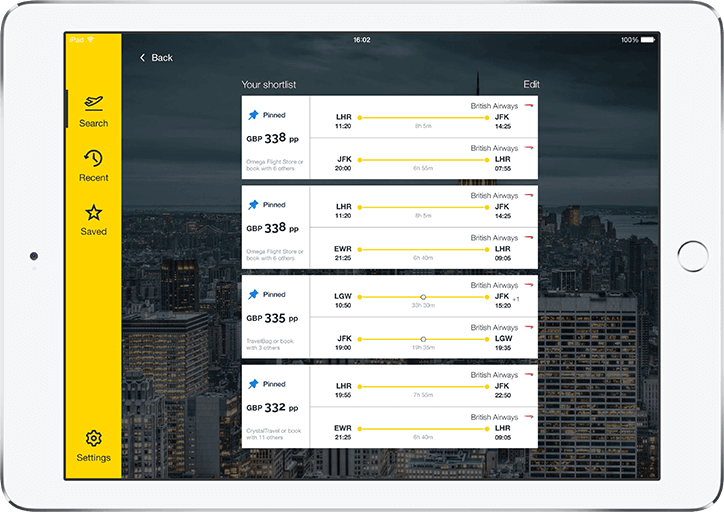This screenshot has height=512, width=724.
Task: Select the LHR 19:55 to JFK 22:50 flight row
Action: [423, 387]
